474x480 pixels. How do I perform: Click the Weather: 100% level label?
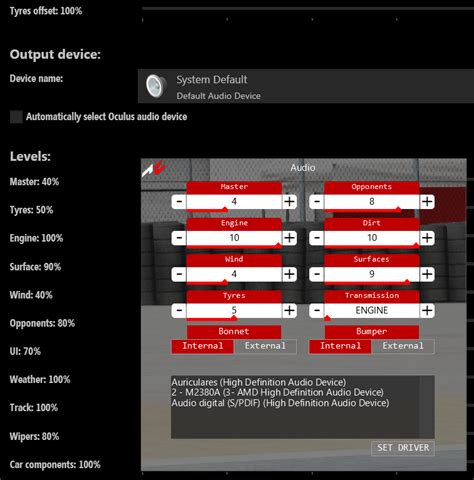[40, 379]
